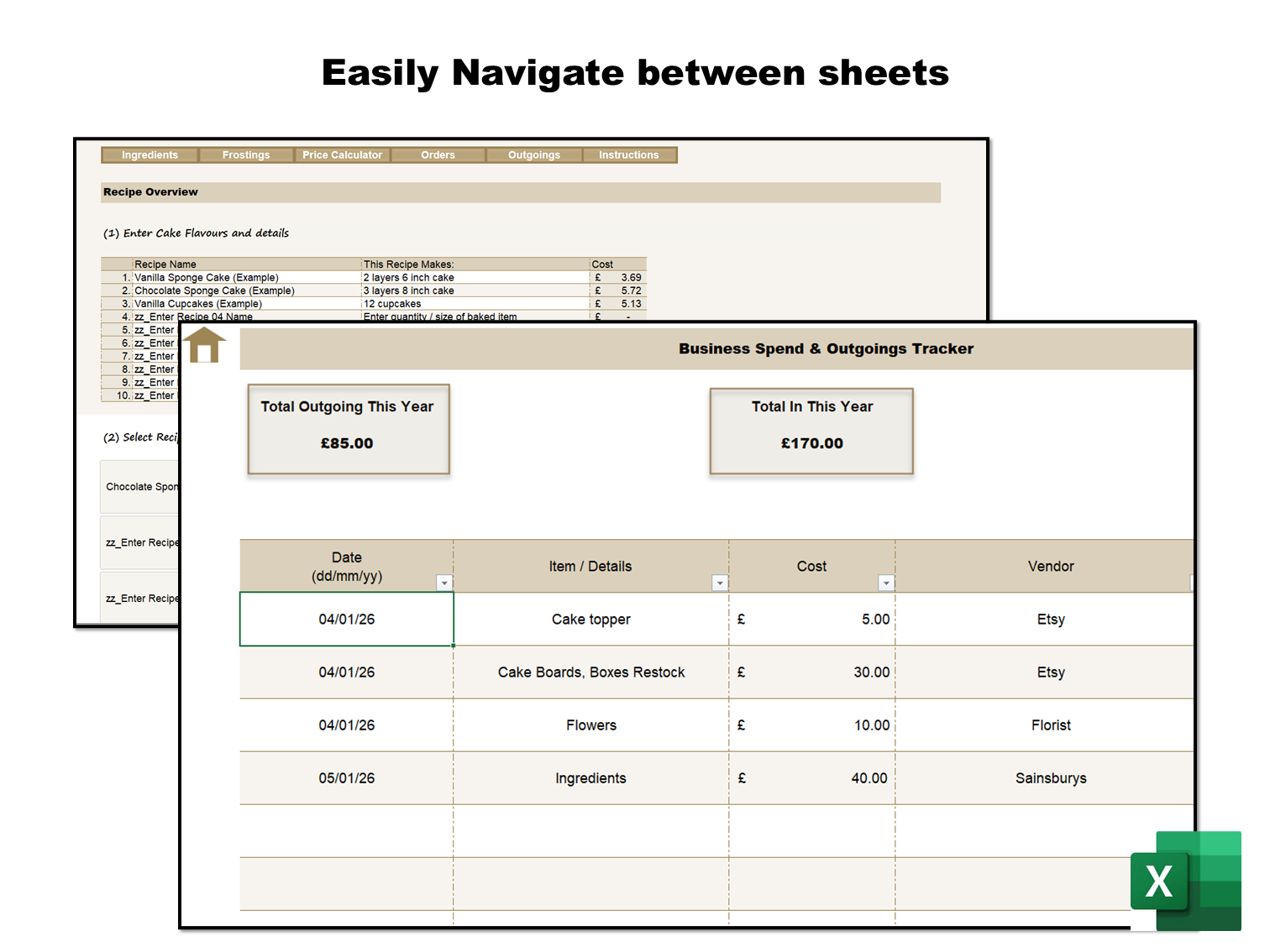The width and height of the screenshot is (1270, 952).
Task: Click the zz_Enter Recipe selector button
Action: [x=140, y=541]
